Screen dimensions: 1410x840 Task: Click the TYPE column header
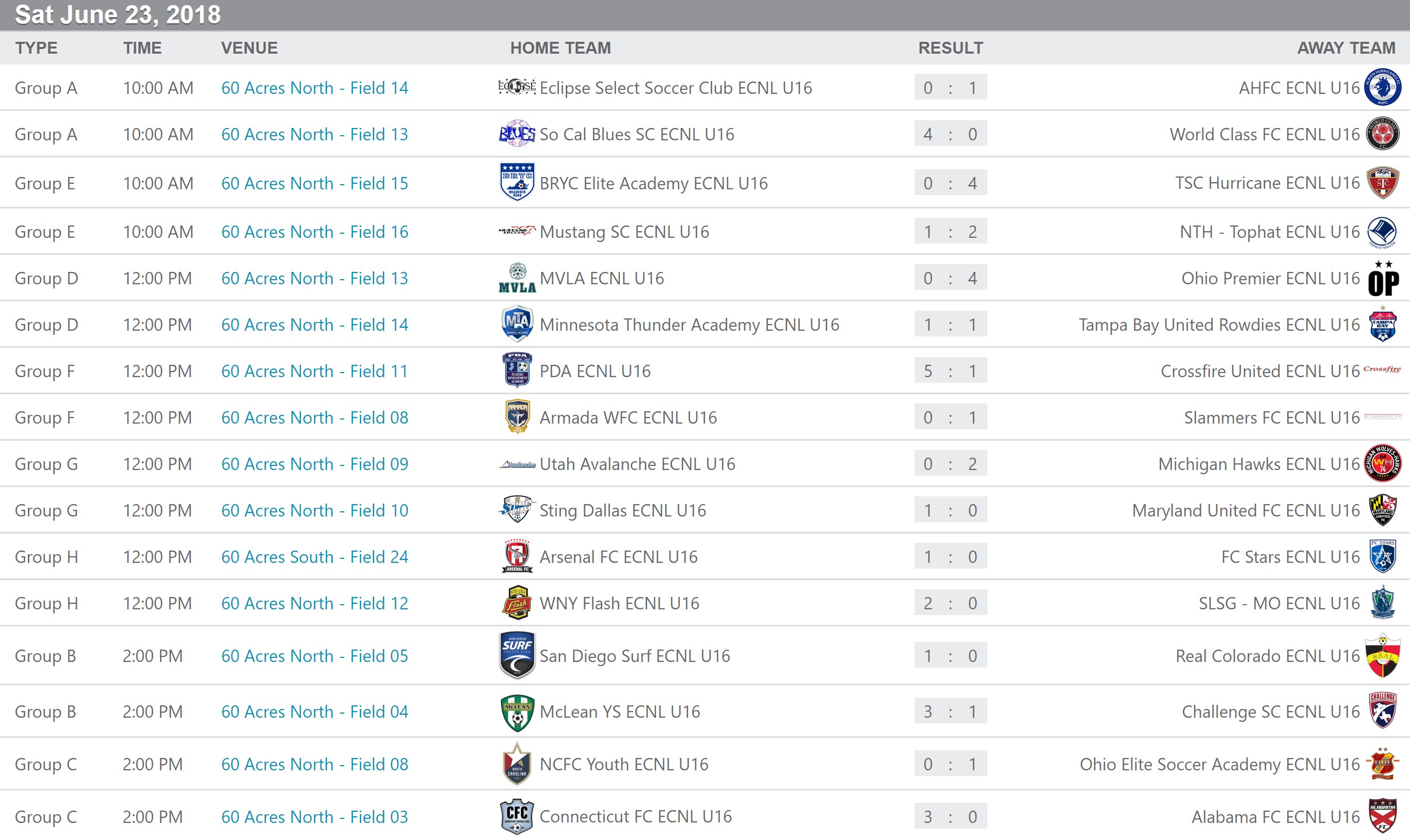36,48
